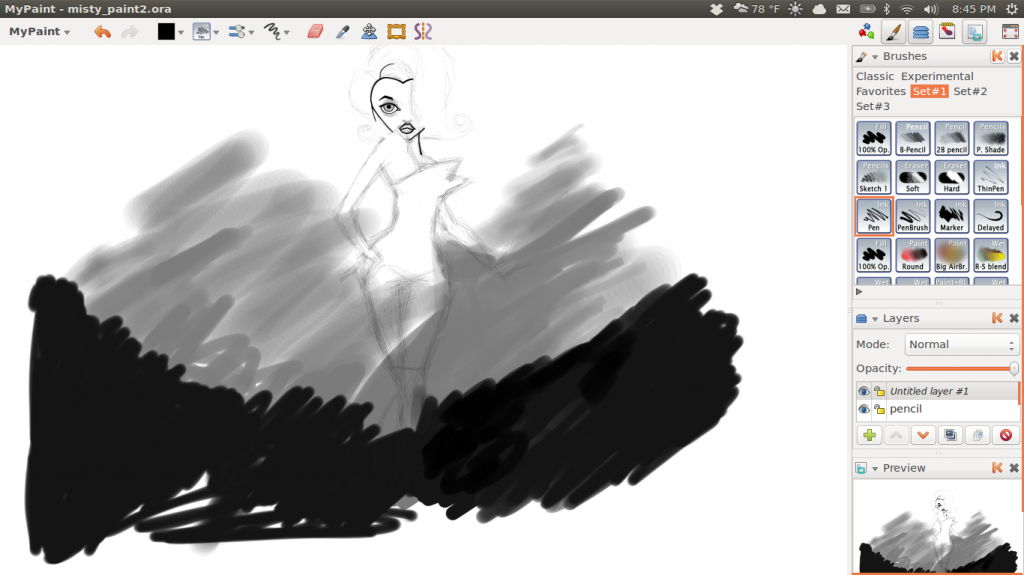Click the highlighted Set#1 brush group

pyautogui.click(x=929, y=91)
